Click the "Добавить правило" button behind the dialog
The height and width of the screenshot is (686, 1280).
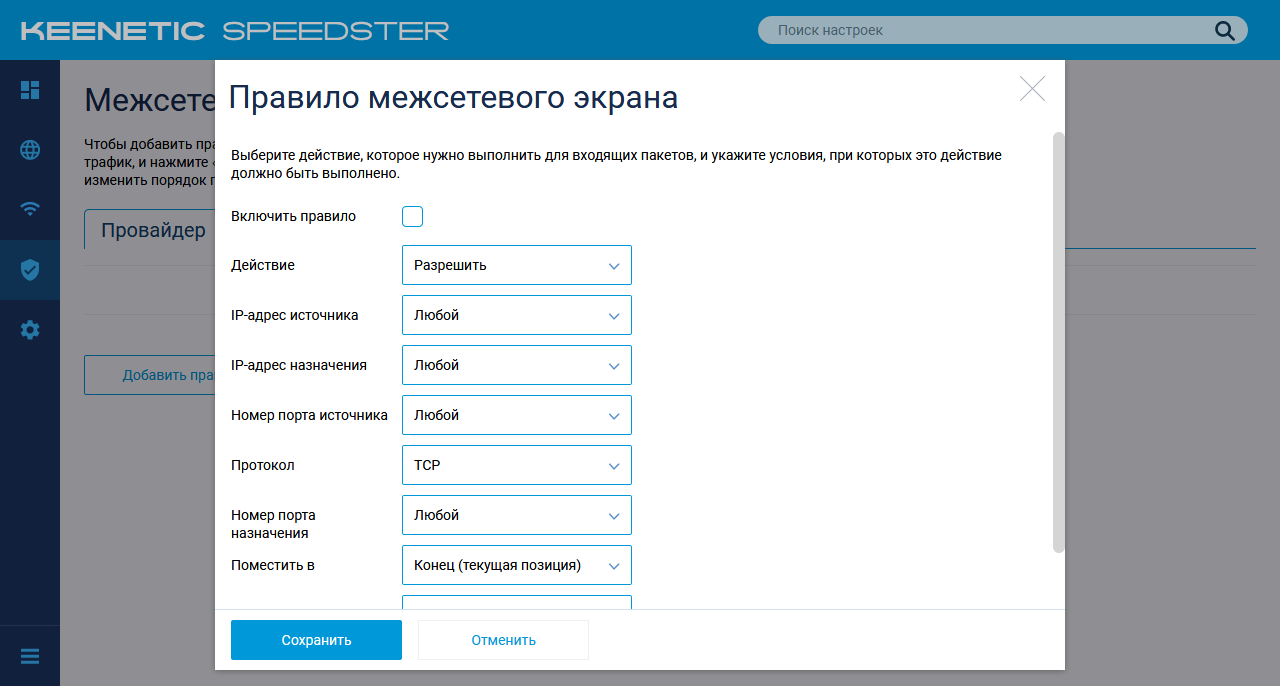150,375
